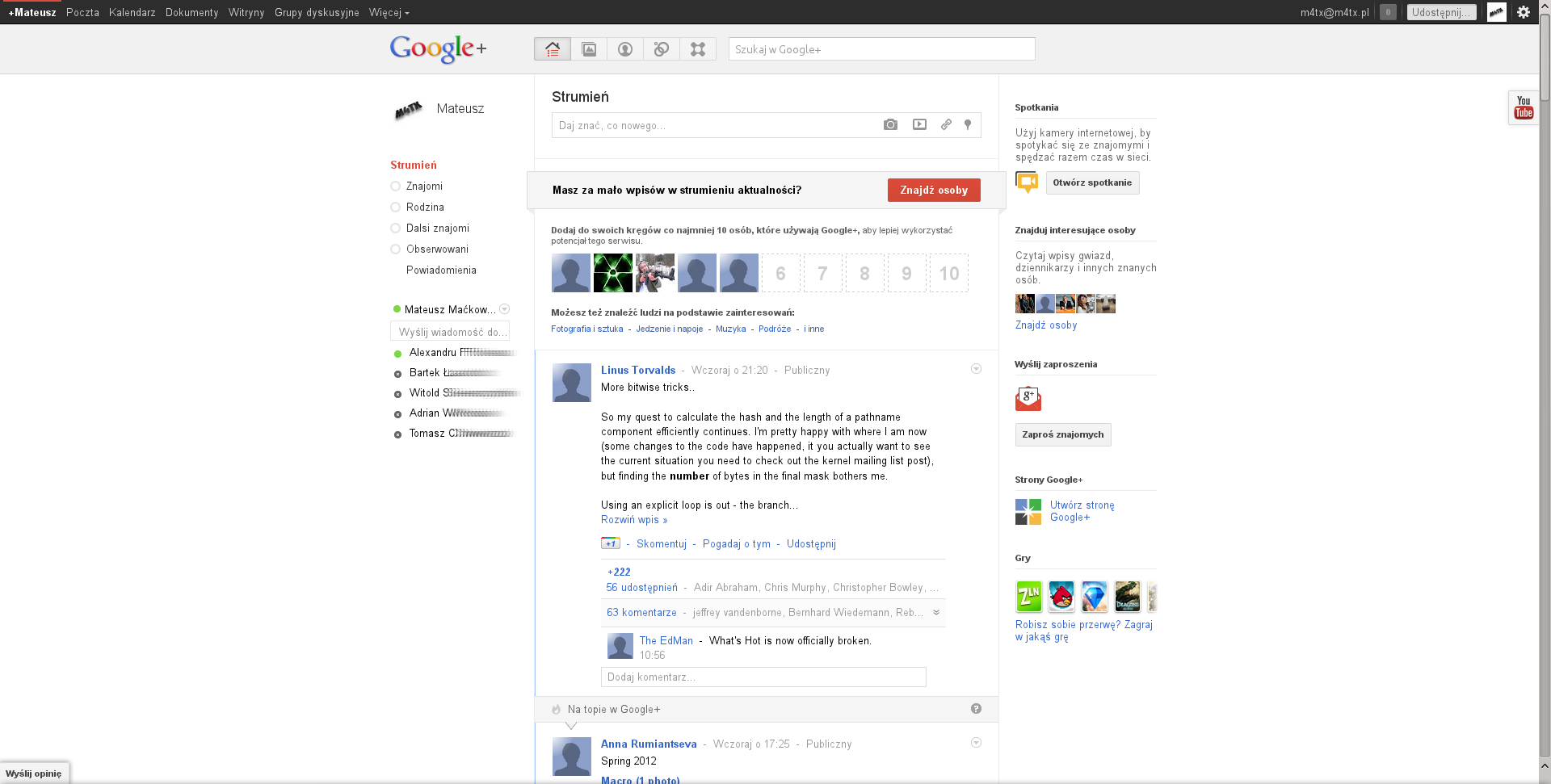1551x784 pixels.
Task: Click the red Znajdź osoby button
Action: pos(934,190)
